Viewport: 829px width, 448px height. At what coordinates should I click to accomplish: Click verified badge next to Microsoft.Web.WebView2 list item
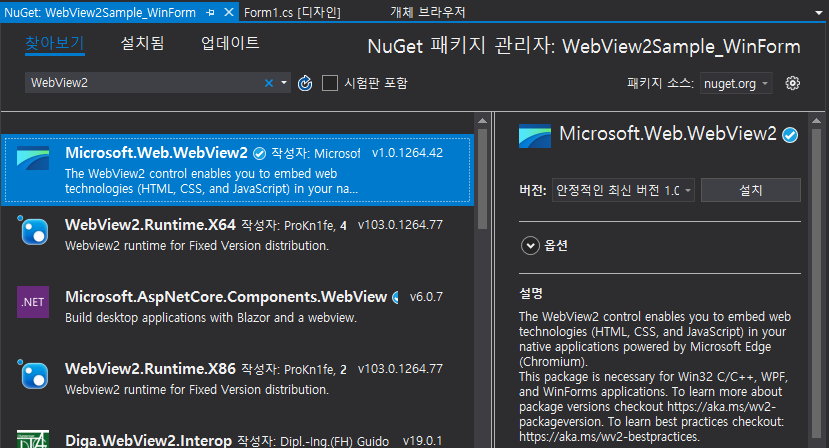pyautogui.click(x=259, y=153)
